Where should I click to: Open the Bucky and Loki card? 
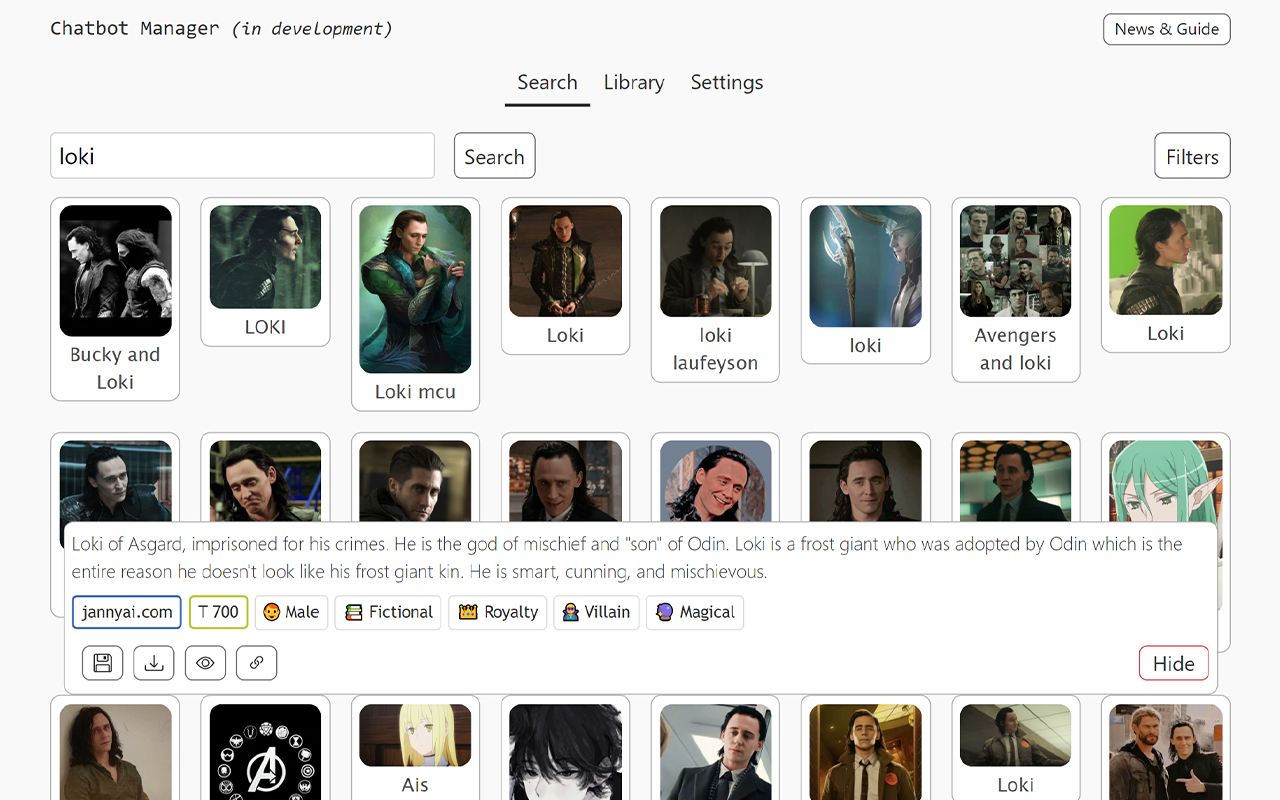point(115,299)
